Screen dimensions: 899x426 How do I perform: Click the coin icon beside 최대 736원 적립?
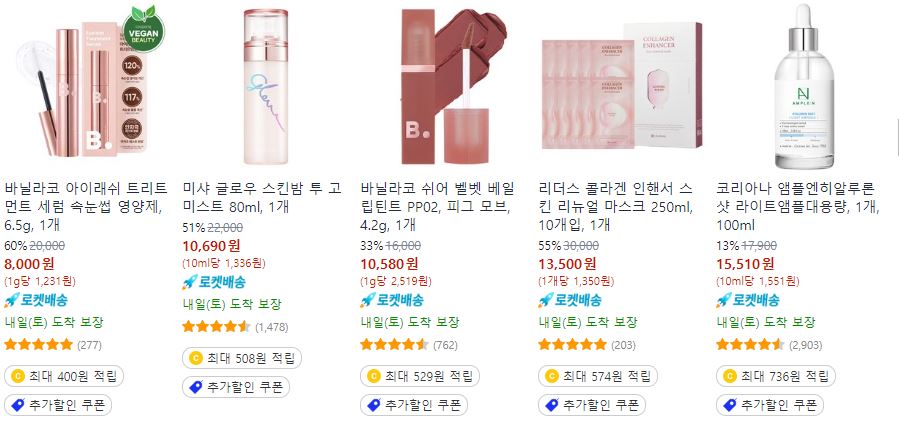tap(730, 377)
